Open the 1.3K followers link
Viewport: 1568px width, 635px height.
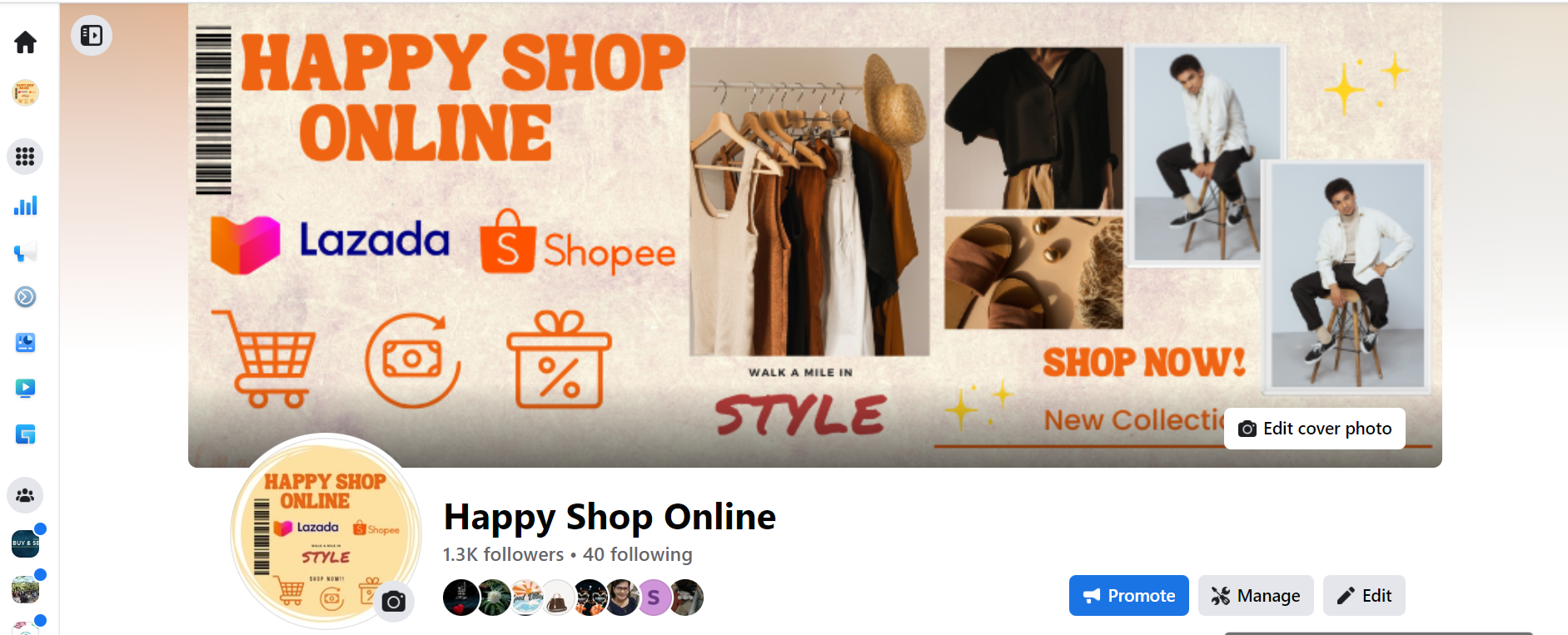tap(503, 554)
